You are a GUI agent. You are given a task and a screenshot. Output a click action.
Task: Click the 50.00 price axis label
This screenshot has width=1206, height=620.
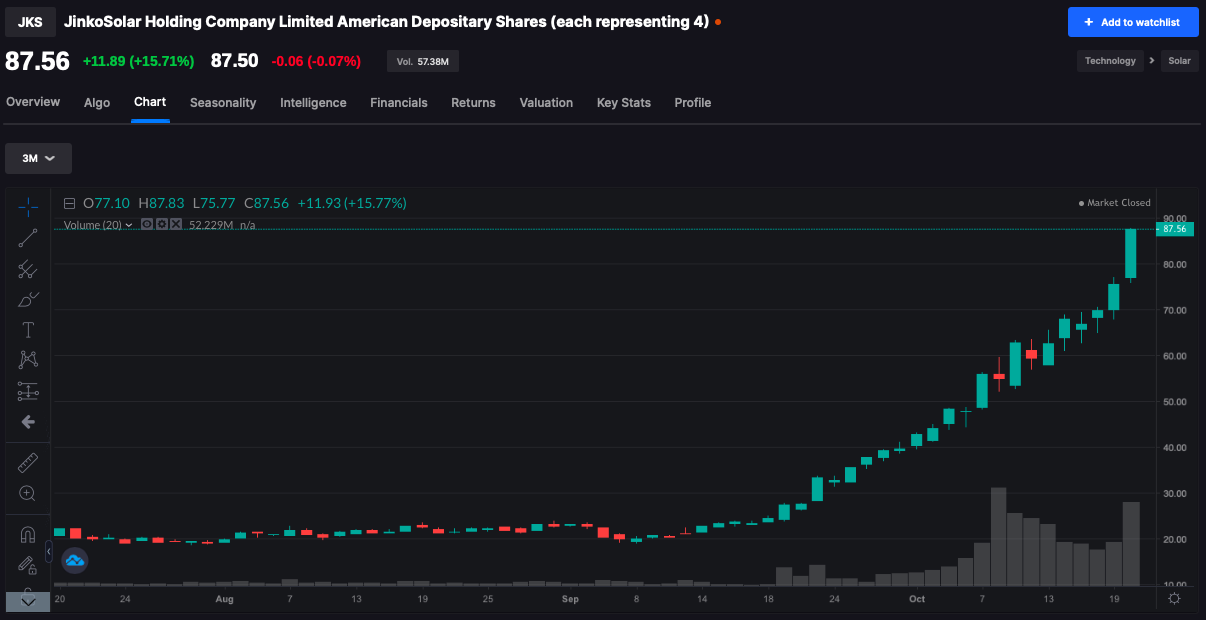coord(1175,402)
